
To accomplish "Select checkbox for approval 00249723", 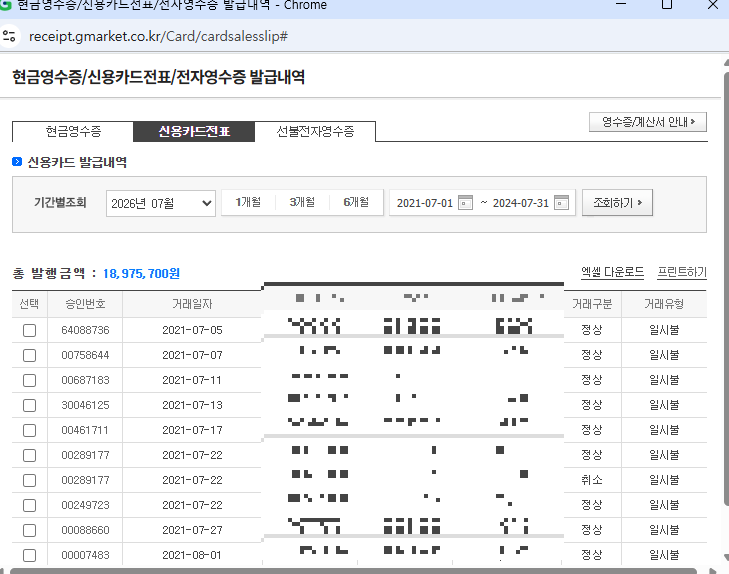I will point(29,506).
